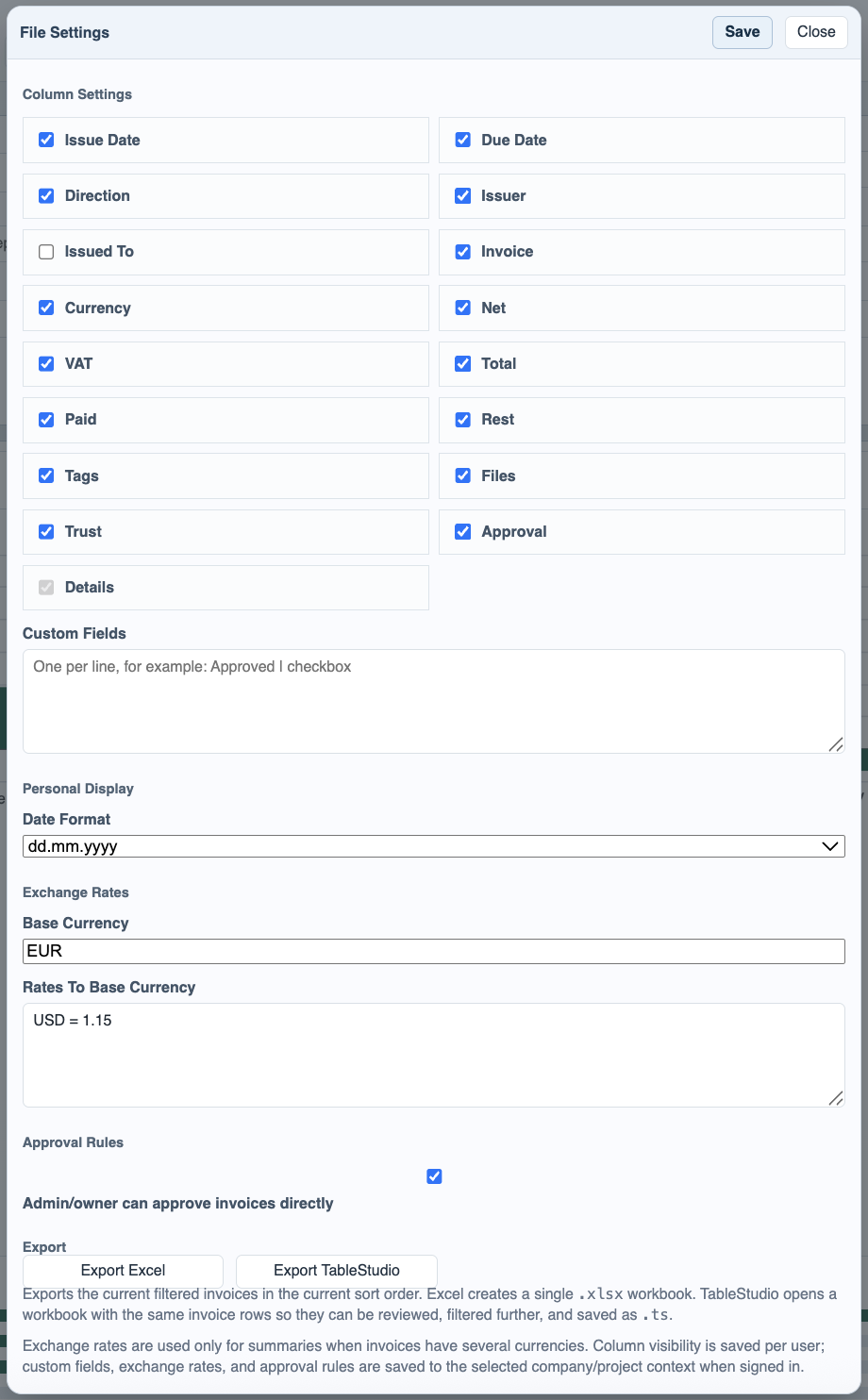Click the Export Excel button
868x1400 pixels.
123,1271
